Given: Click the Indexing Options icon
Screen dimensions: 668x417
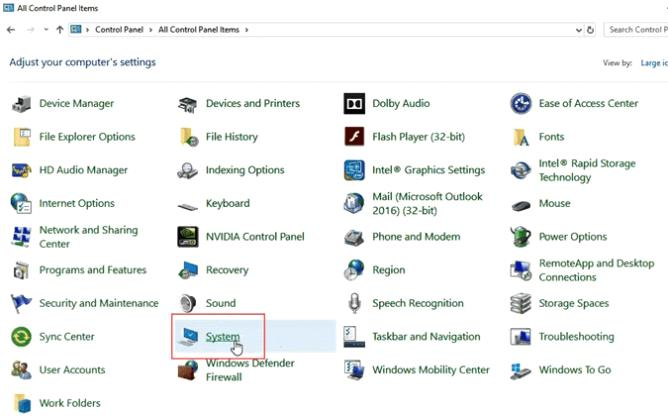Looking at the screenshot, I should [x=187, y=170].
